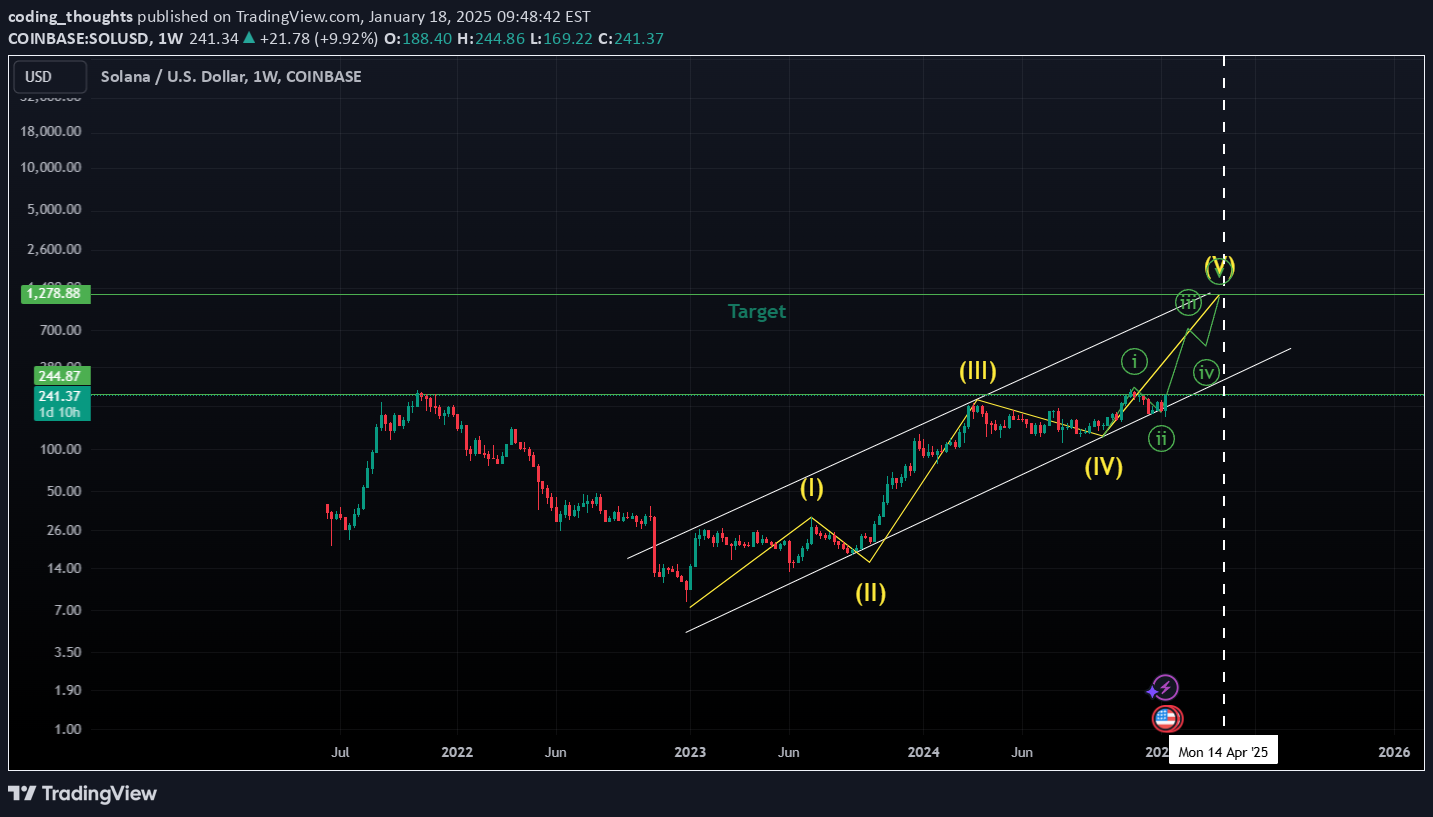Click the '5,000.00' price scale label
The width and height of the screenshot is (1433, 817).
tap(53, 210)
